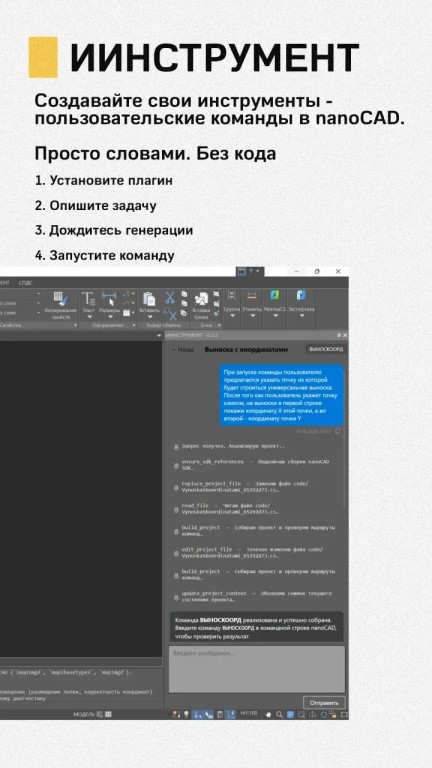The image size is (432, 768).
Task: Open the Копирование свойств tool
Action: tap(61, 305)
